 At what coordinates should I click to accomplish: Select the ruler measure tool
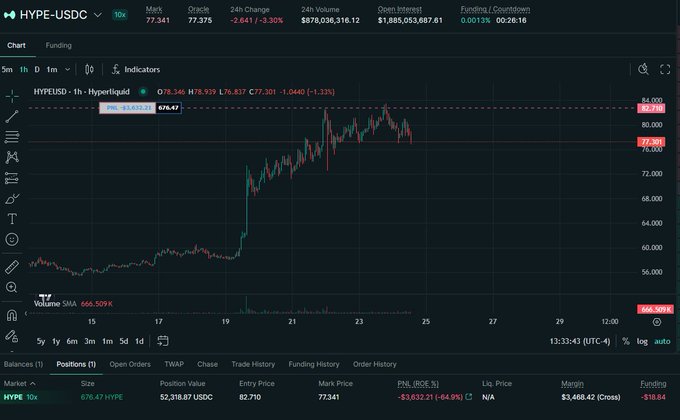click(x=12, y=267)
